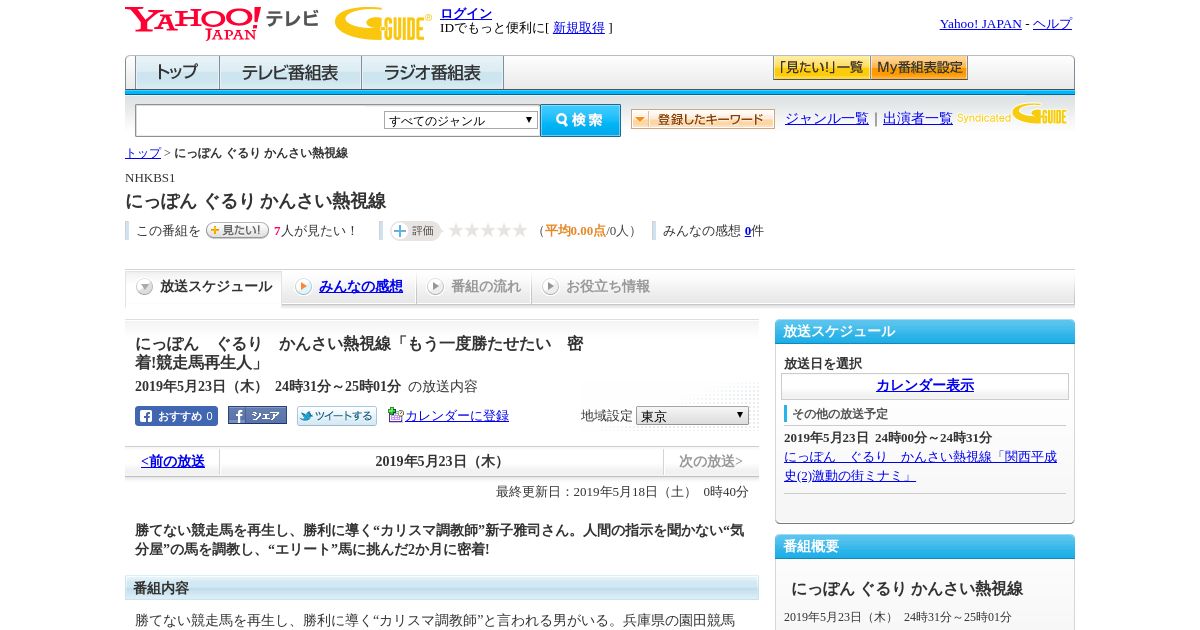Click the ログイン link
Viewport: 1200px width, 630px height.
pyautogui.click(x=466, y=13)
